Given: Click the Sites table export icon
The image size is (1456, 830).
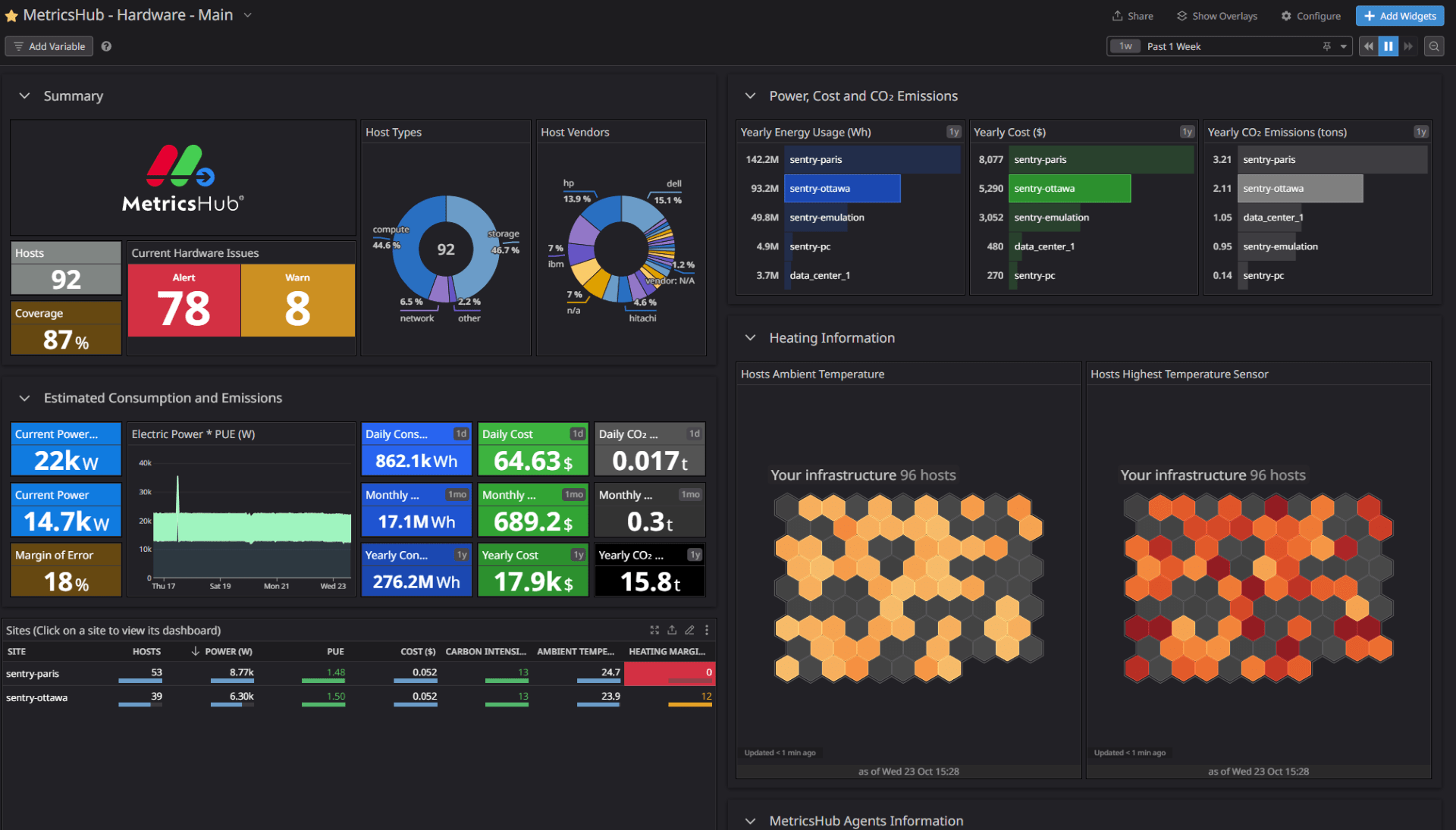Looking at the screenshot, I should tap(672, 630).
